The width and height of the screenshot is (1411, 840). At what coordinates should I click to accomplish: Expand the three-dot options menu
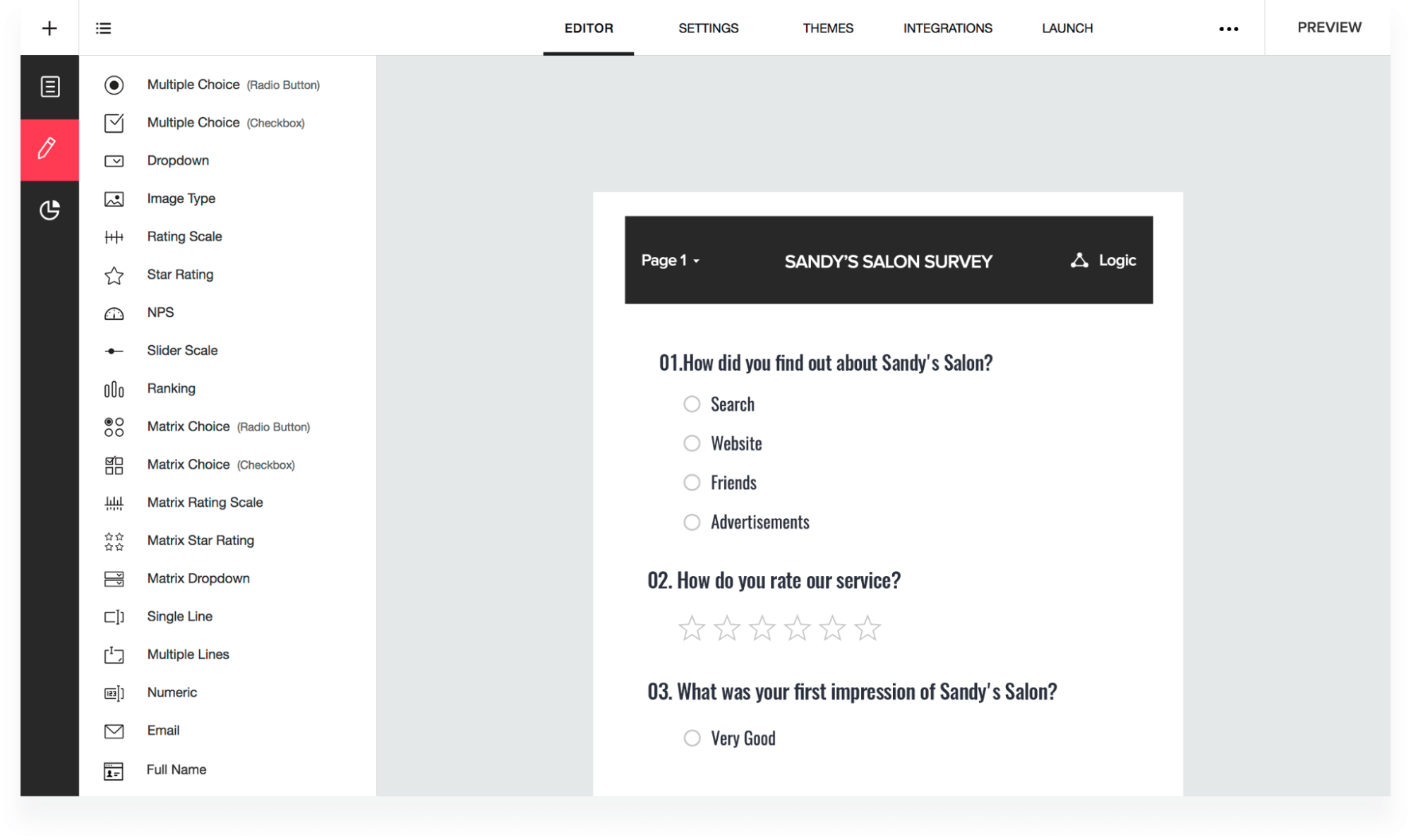[x=1228, y=28]
